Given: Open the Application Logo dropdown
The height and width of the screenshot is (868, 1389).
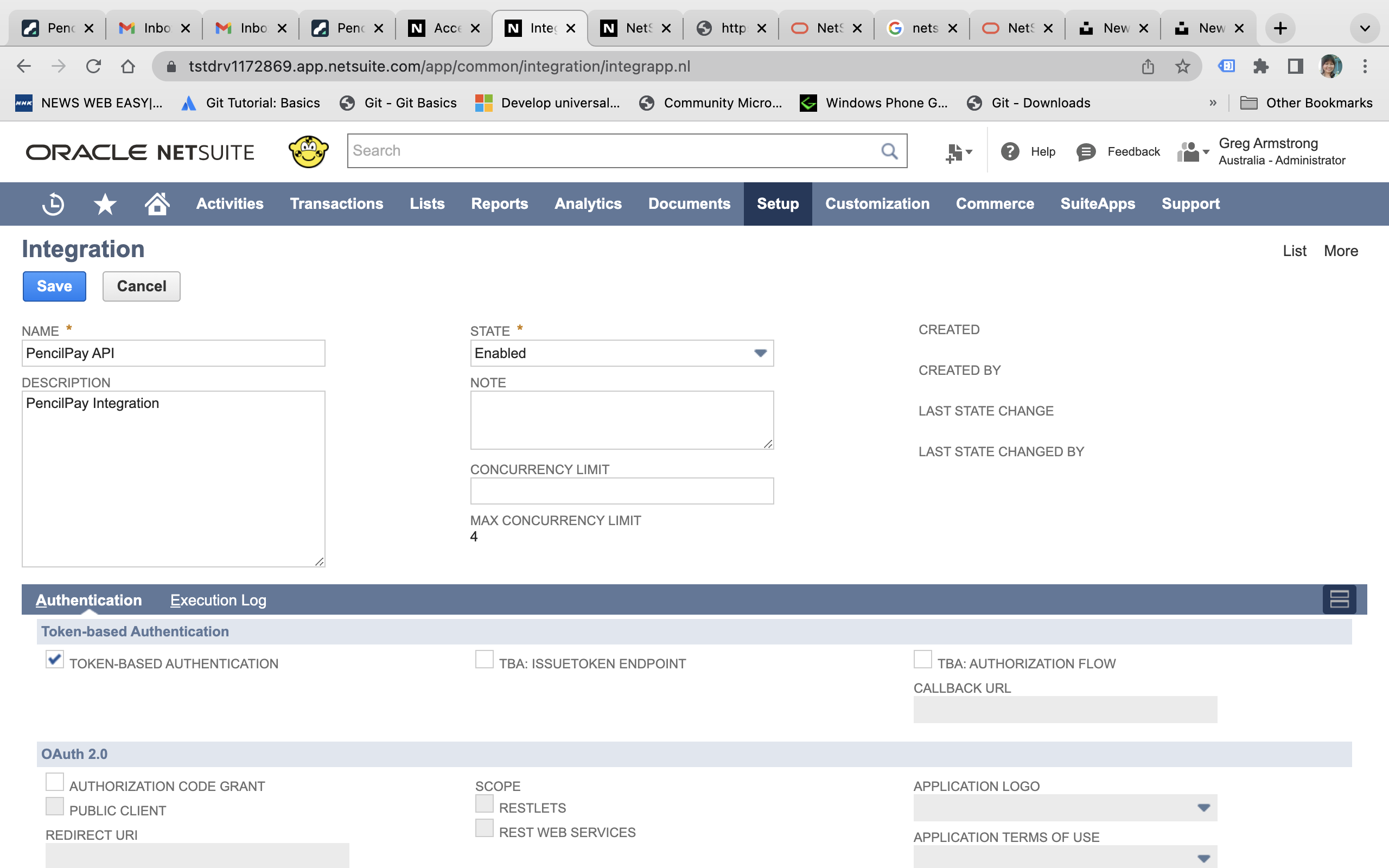Looking at the screenshot, I should pyautogui.click(x=1204, y=808).
